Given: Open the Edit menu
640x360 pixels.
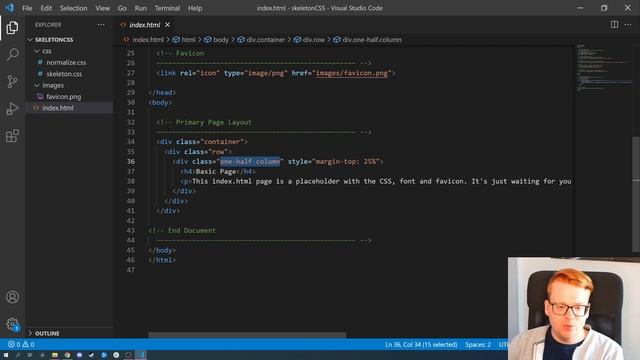Looking at the screenshot, I should click(x=46, y=8).
